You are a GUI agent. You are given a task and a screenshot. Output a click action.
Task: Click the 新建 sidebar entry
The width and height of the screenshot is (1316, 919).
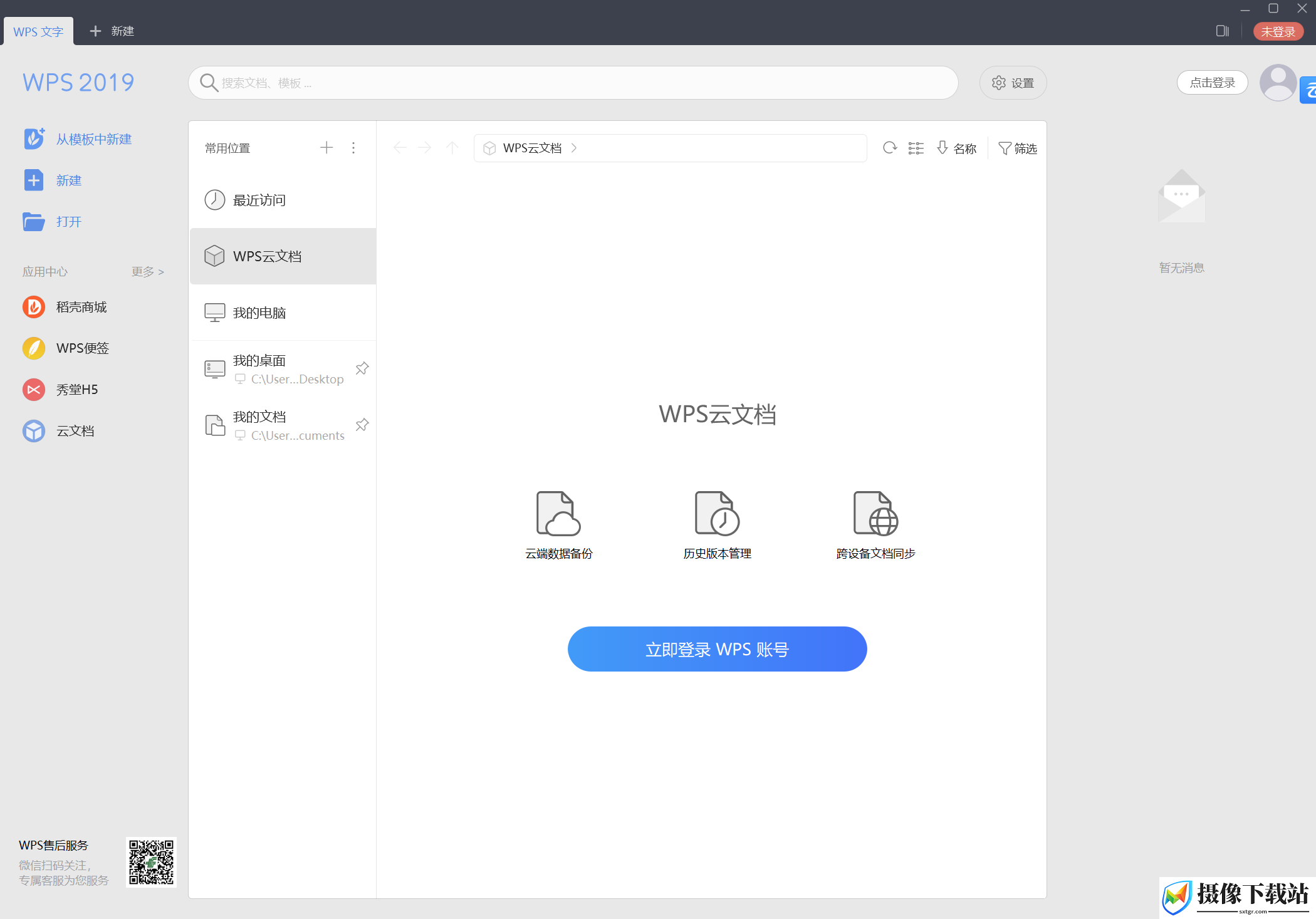53,180
